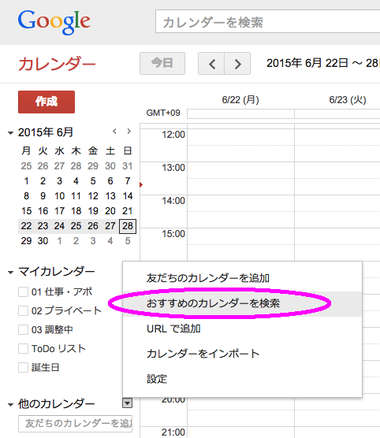Click the 6/22 (月) column header

pyautogui.click(x=241, y=100)
